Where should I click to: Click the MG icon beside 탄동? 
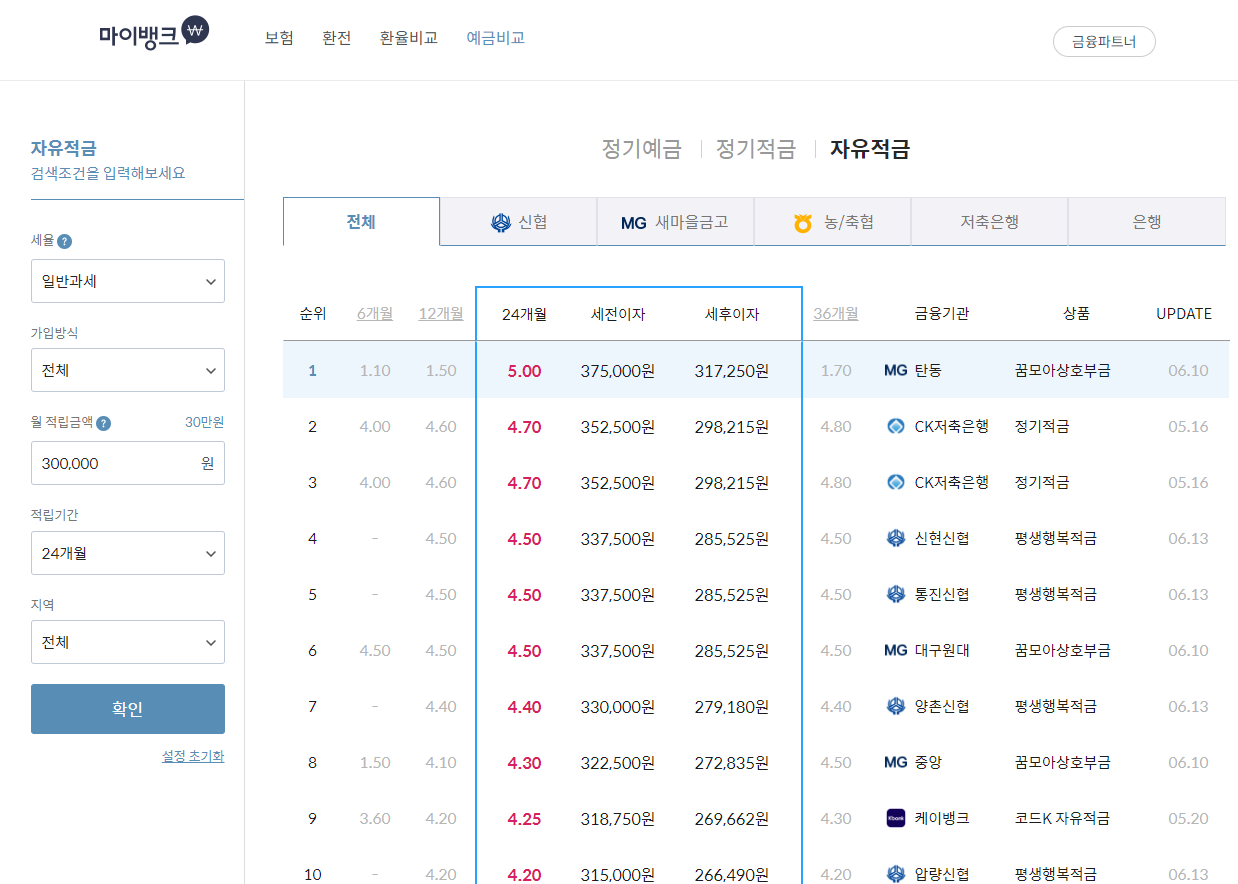coord(896,371)
